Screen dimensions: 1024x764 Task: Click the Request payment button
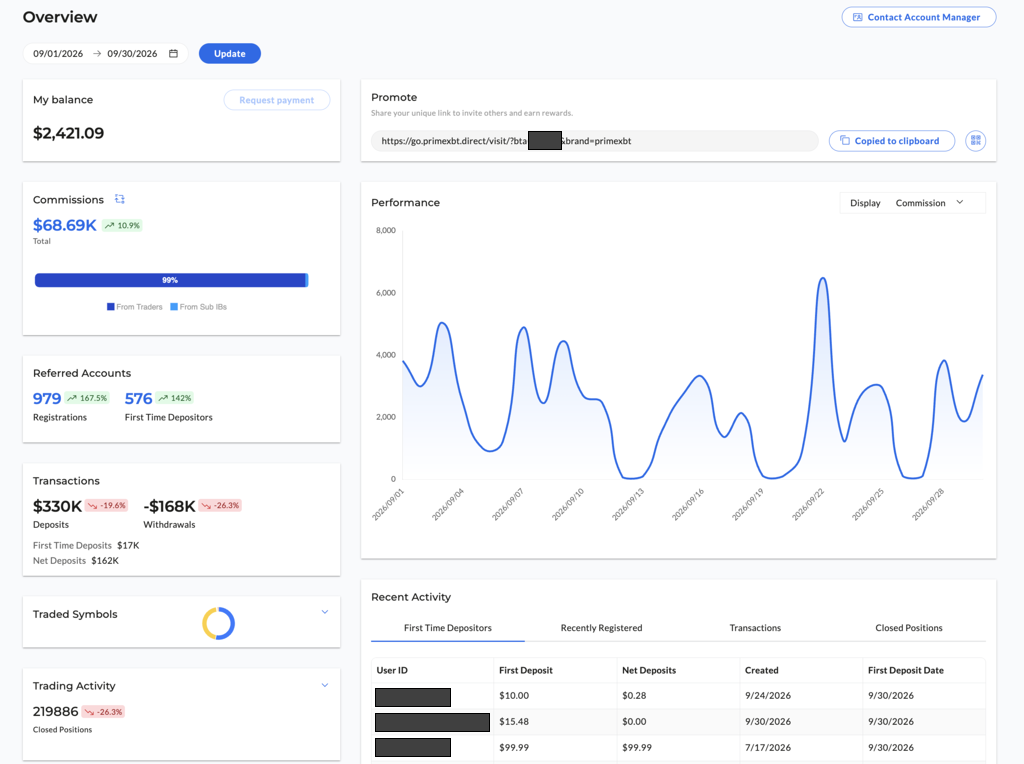coord(277,100)
